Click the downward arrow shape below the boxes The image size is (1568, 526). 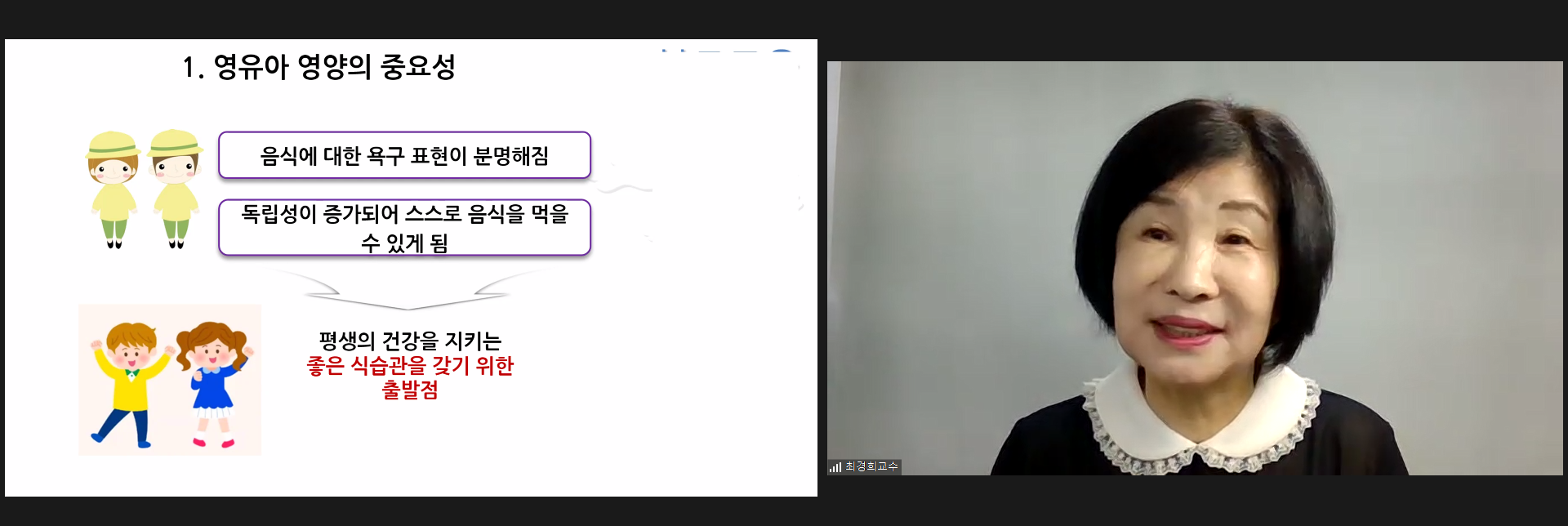click(x=406, y=290)
